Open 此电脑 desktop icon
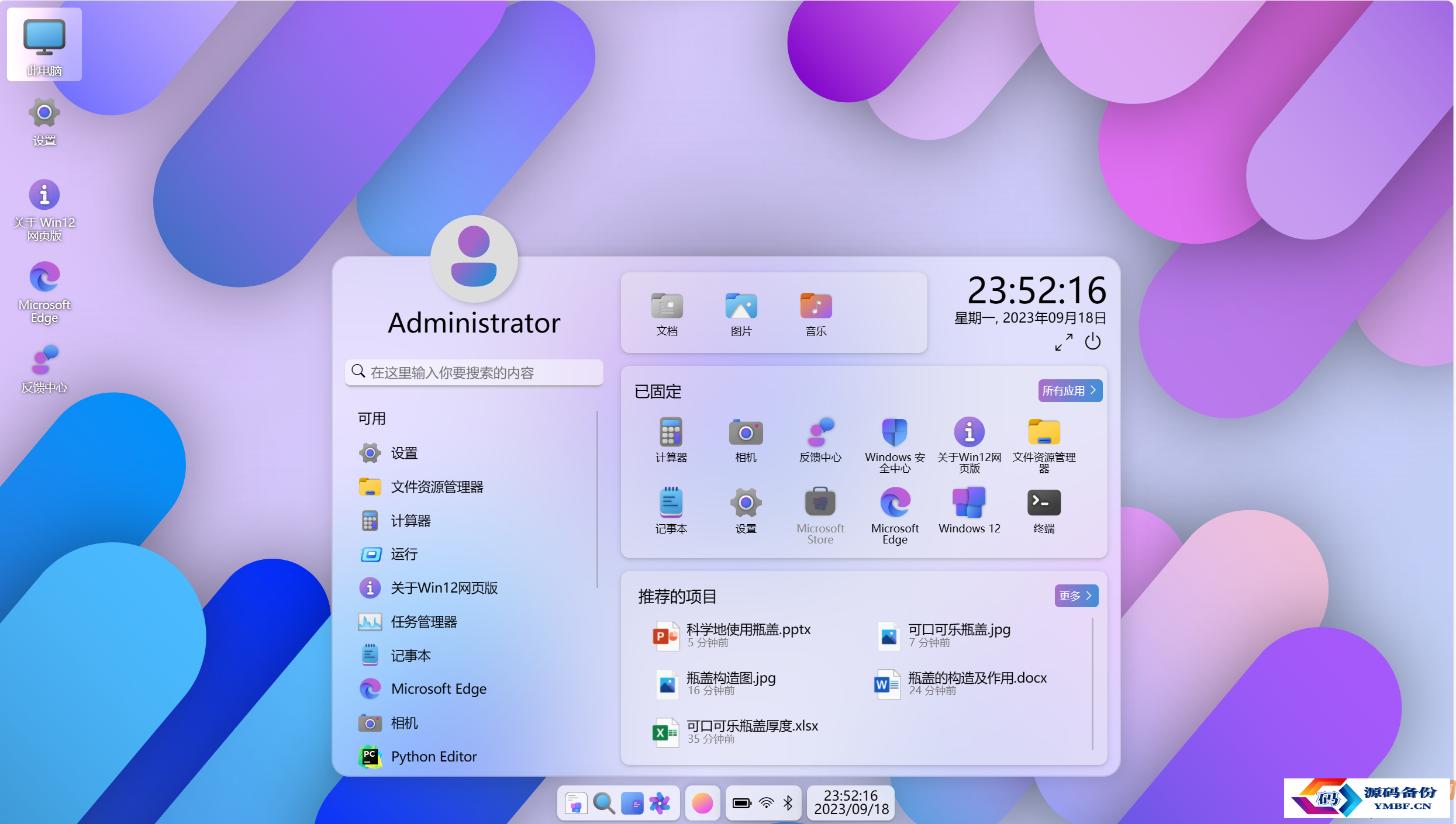Viewport: 1456px width, 824px height. tap(44, 45)
